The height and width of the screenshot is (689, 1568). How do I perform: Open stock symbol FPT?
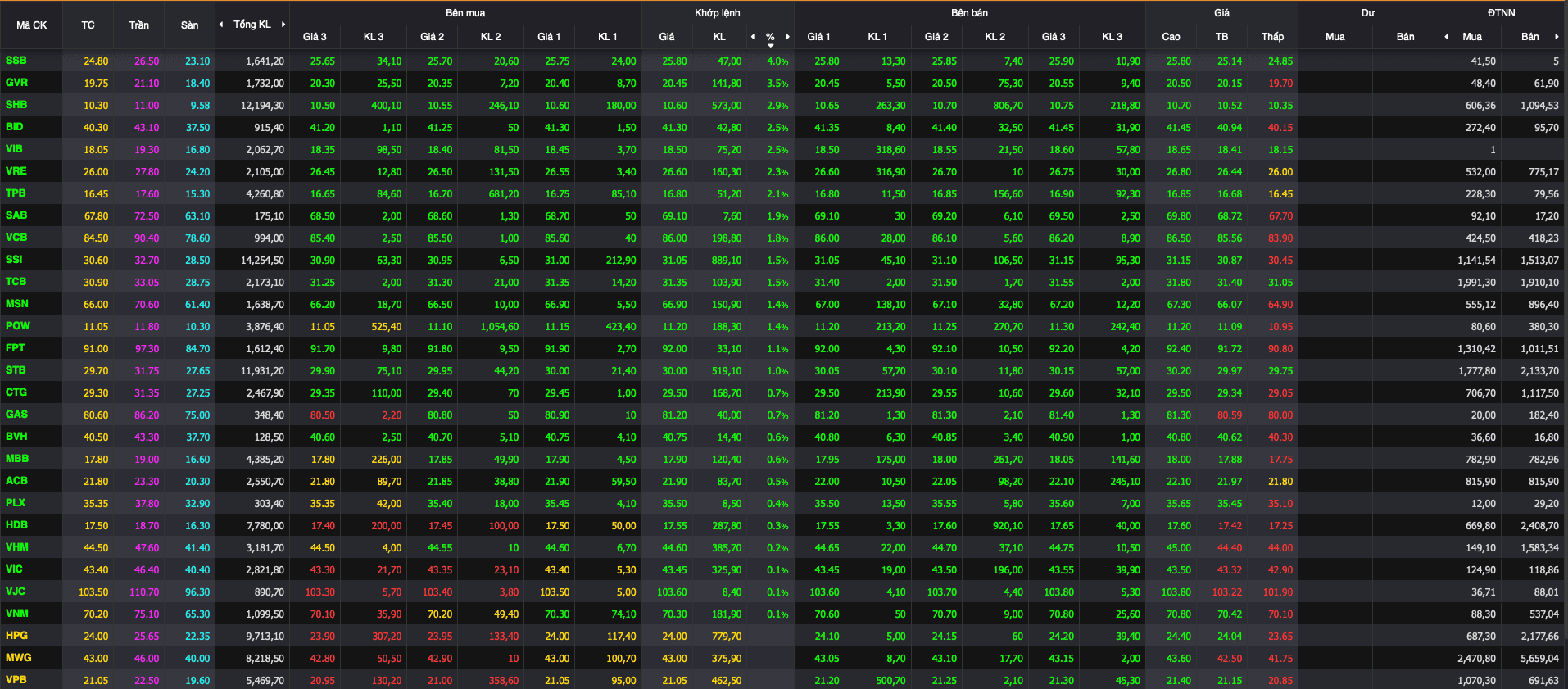point(15,348)
